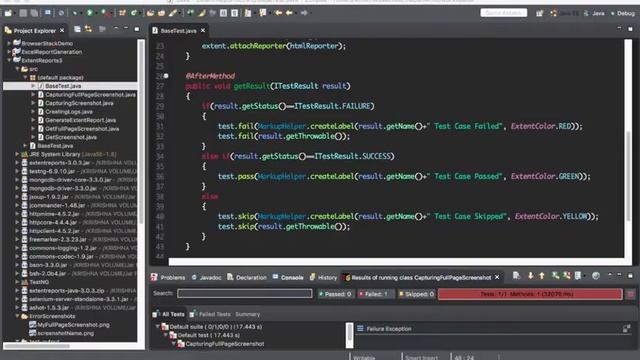Switch to the Declaration tab
The width and height of the screenshot is (640, 360).
(247, 278)
